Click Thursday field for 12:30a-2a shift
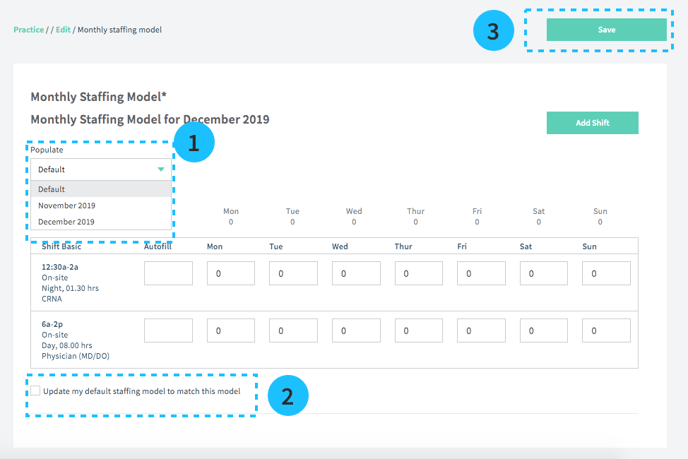The width and height of the screenshot is (688, 459). [x=418, y=274]
